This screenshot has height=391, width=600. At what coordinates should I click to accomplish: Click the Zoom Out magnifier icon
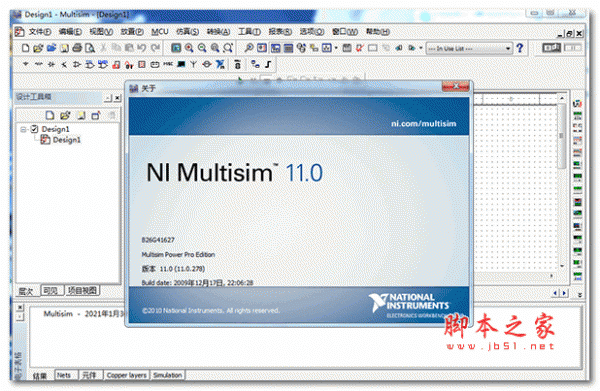202,48
